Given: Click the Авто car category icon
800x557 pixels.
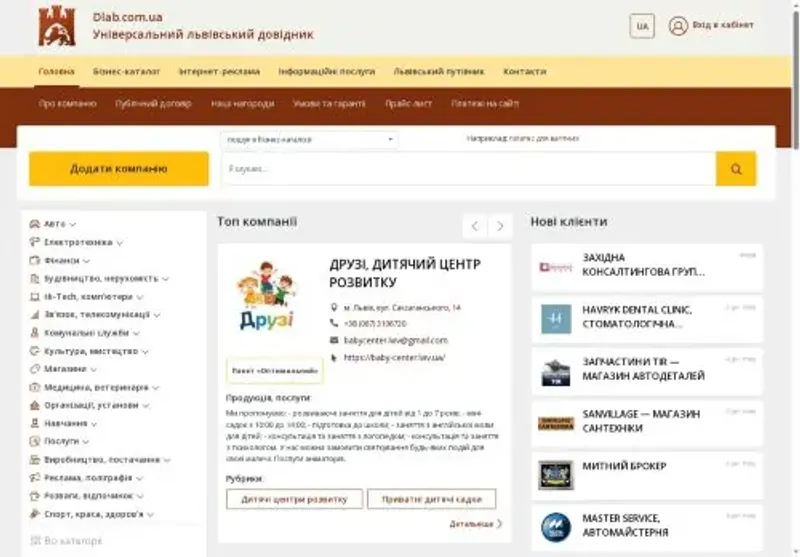Looking at the screenshot, I should coord(35,224).
